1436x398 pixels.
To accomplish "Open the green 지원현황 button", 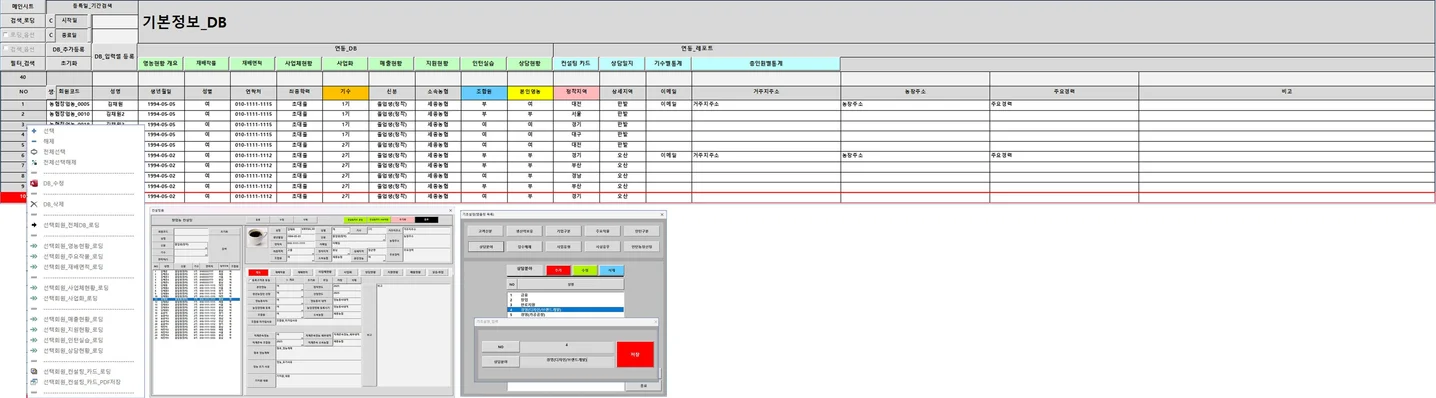I will pos(437,63).
